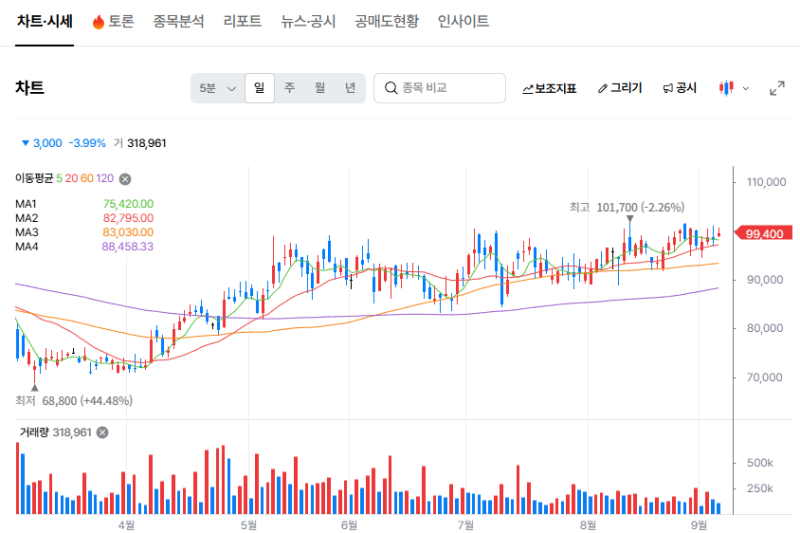800x533 pixels.
Task: Select the 월 (monthly) chart period
Action: click(x=320, y=88)
